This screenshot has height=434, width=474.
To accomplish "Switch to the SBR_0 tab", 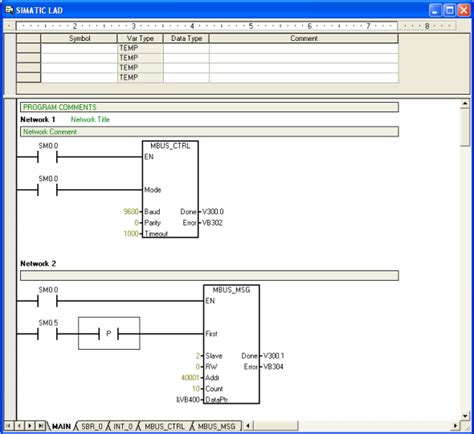I will pyautogui.click(x=92, y=426).
